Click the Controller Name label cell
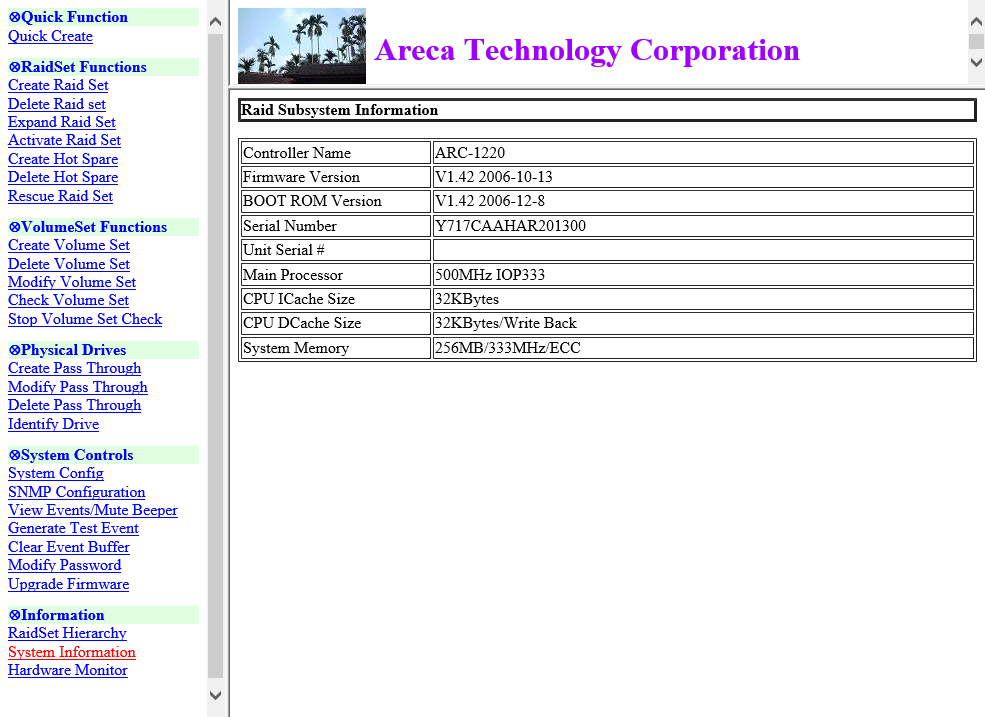Viewport: 985px width, 717px height. point(335,153)
